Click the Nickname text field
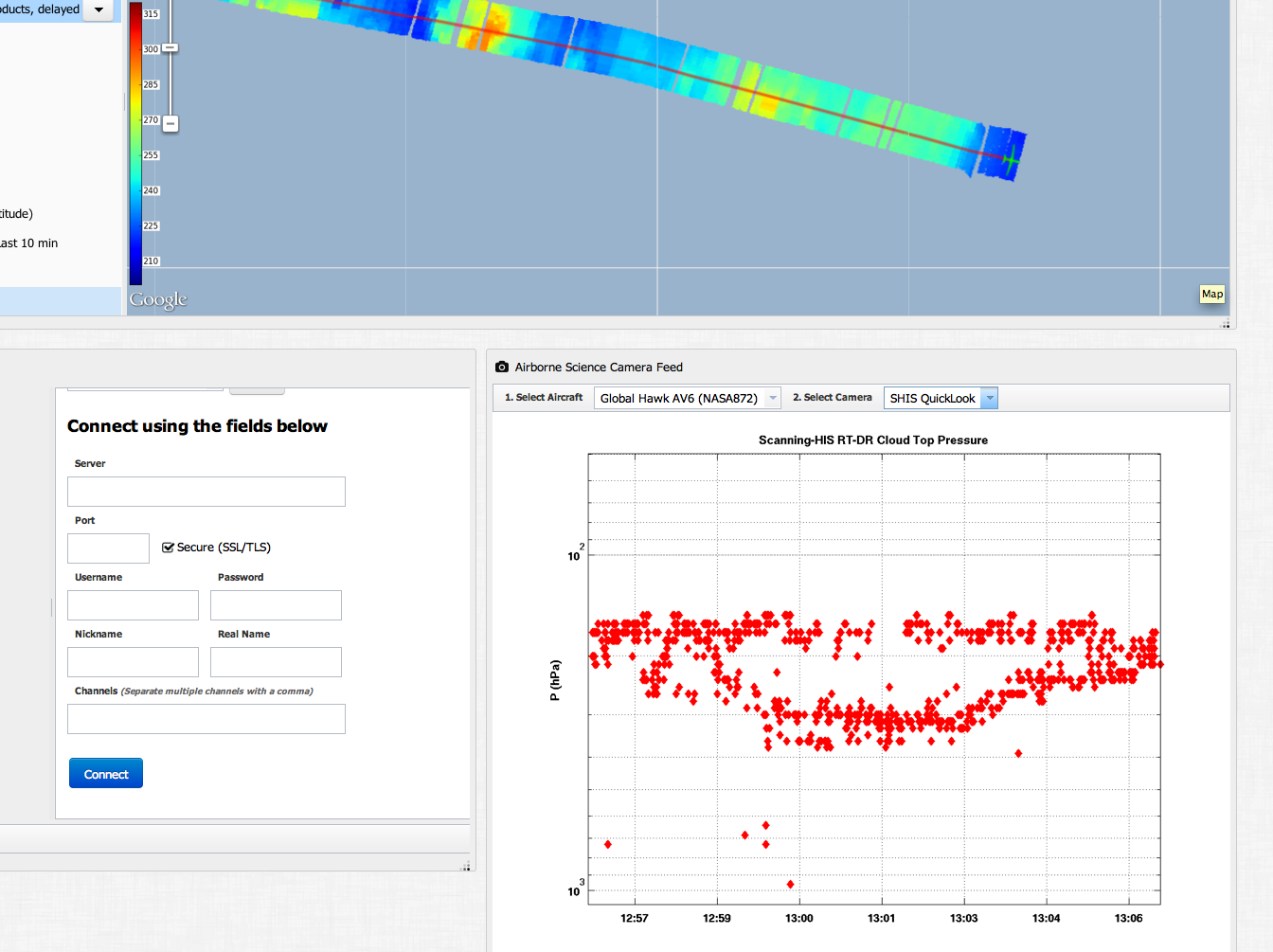Image resolution: width=1273 pixels, height=952 pixels. 133,662
